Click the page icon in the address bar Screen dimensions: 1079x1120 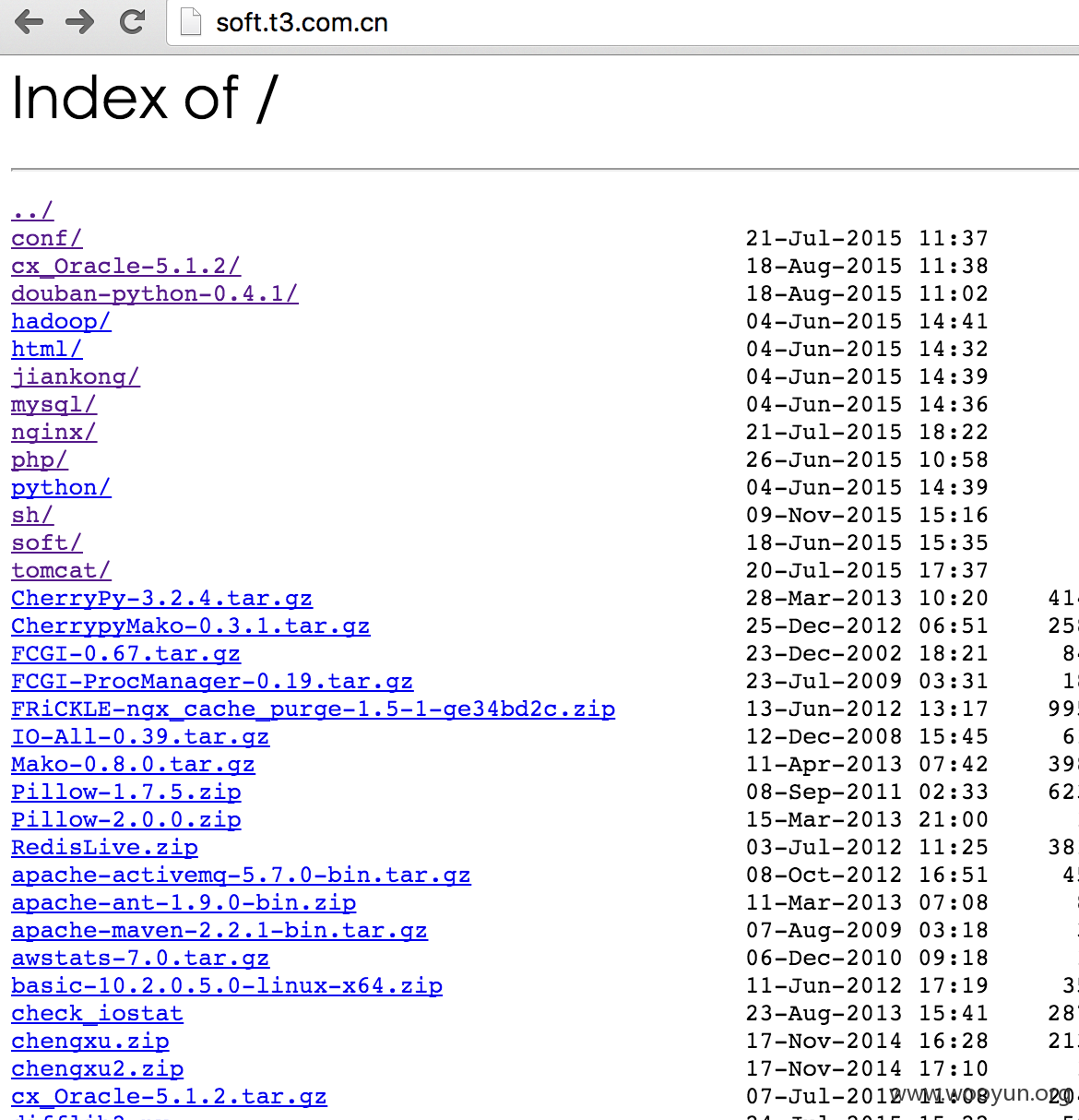tap(190, 21)
